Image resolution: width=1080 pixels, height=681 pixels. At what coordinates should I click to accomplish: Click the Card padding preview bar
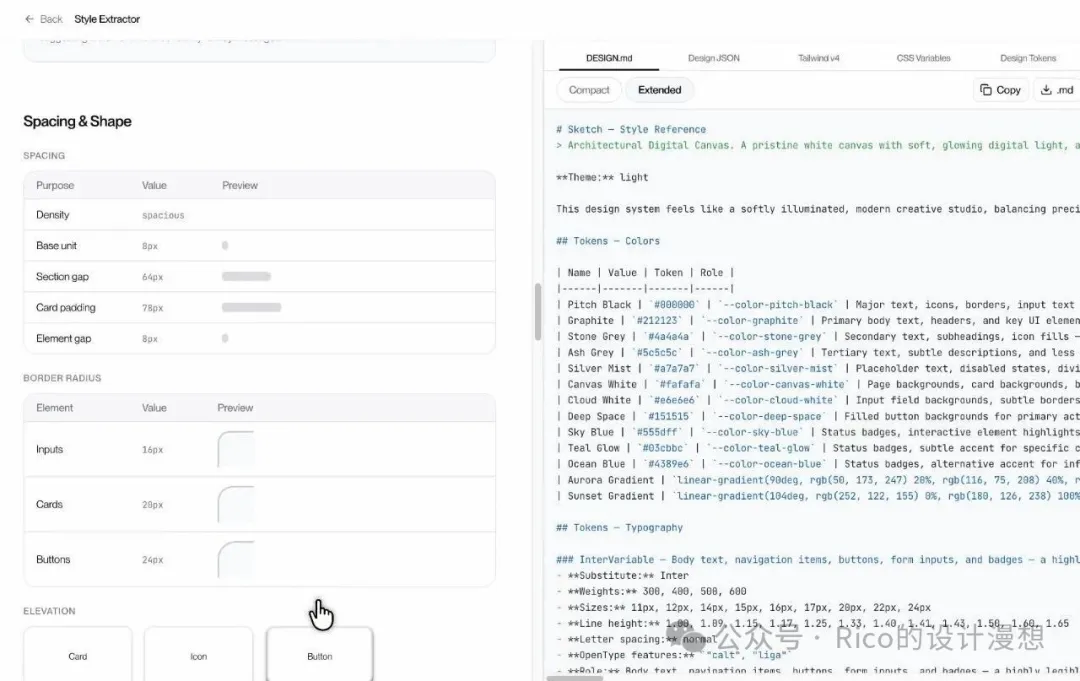click(x=251, y=308)
